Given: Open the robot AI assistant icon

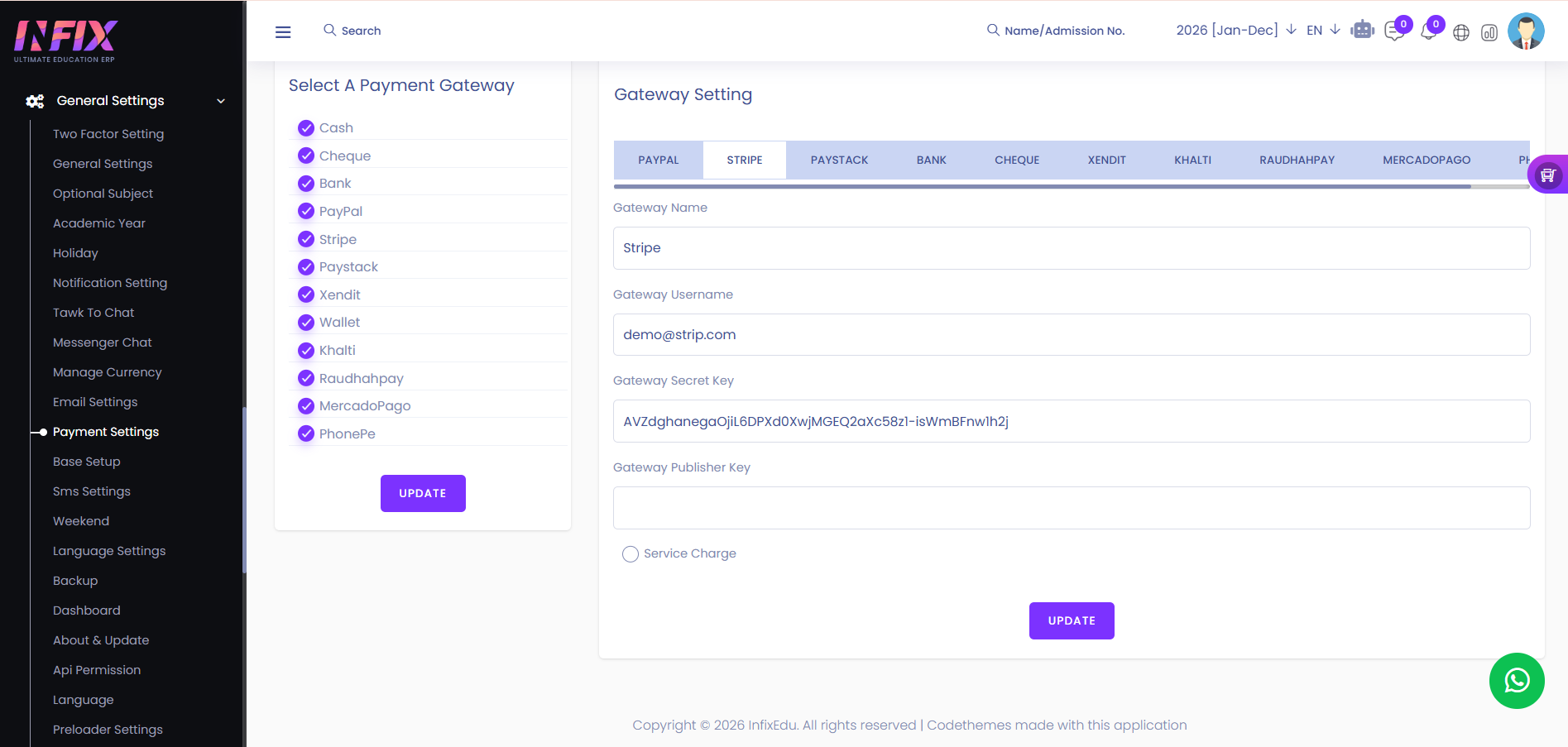Looking at the screenshot, I should (x=1362, y=31).
